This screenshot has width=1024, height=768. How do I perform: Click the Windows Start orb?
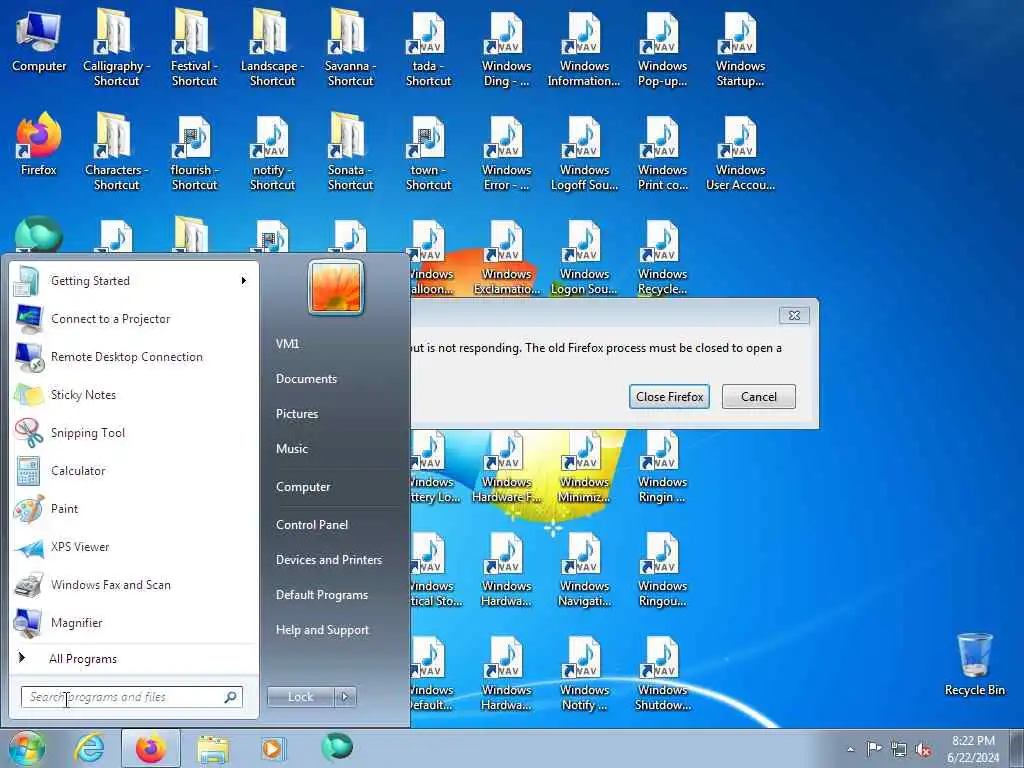point(27,748)
